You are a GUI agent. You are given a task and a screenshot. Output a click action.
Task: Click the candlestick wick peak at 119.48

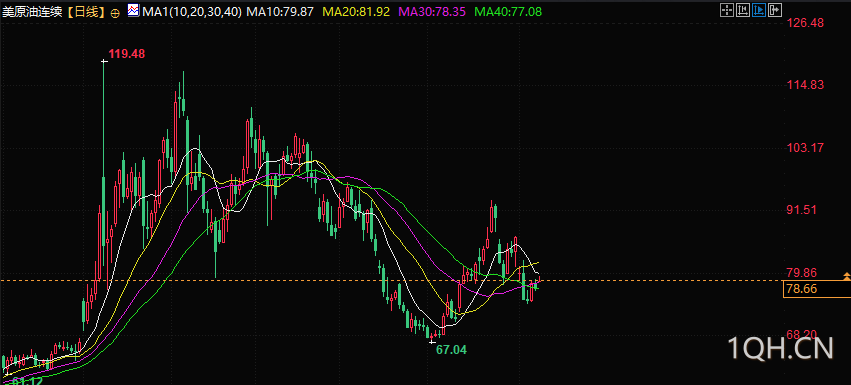pos(104,61)
